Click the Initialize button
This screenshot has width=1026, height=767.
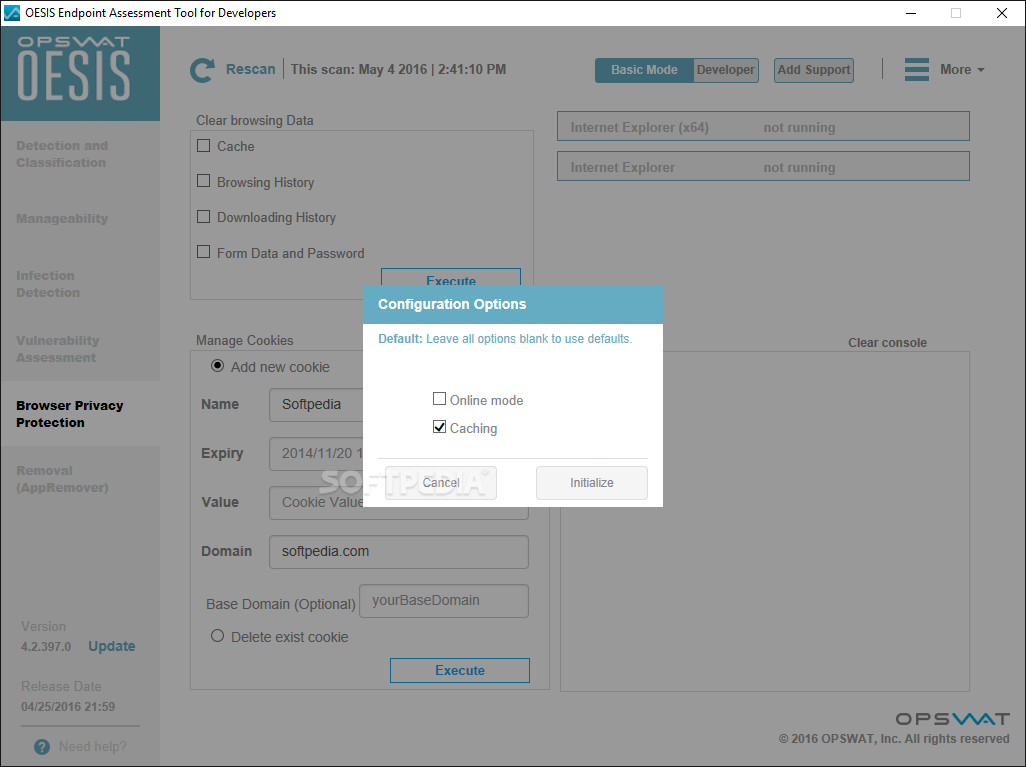tap(592, 483)
